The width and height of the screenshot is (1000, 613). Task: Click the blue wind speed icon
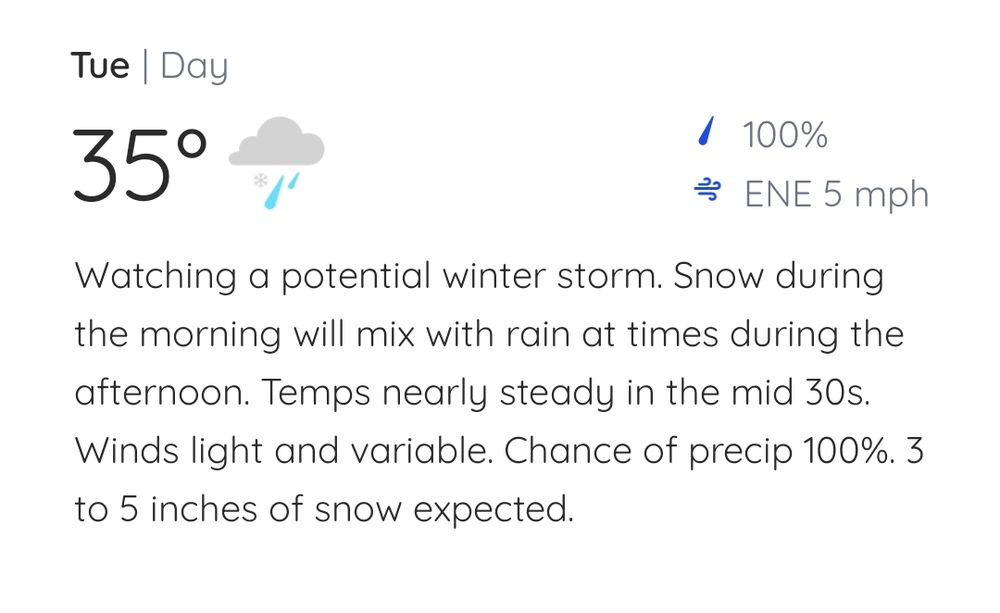pyautogui.click(x=707, y=190)
